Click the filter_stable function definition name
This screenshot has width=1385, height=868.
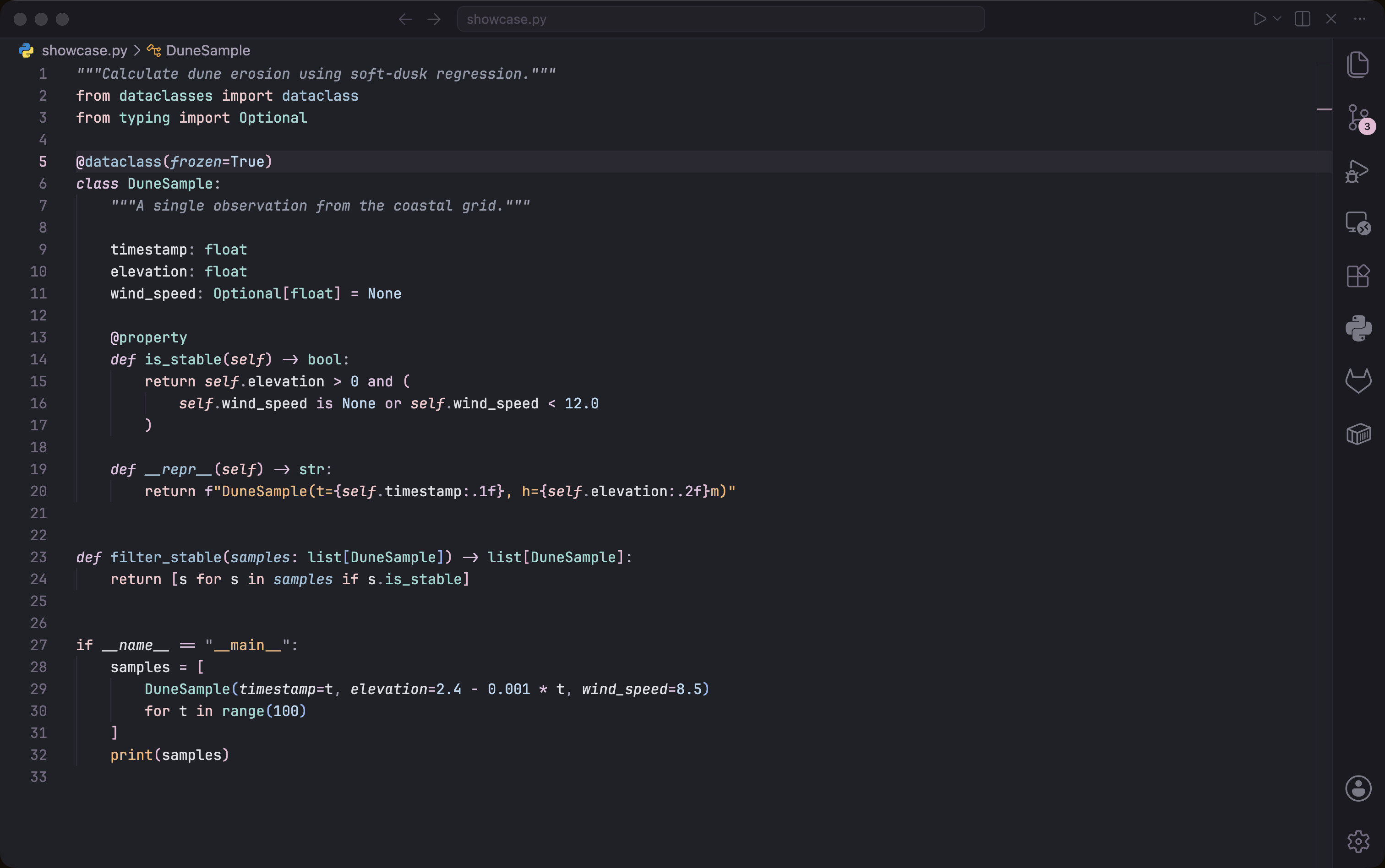click(167, 558)
